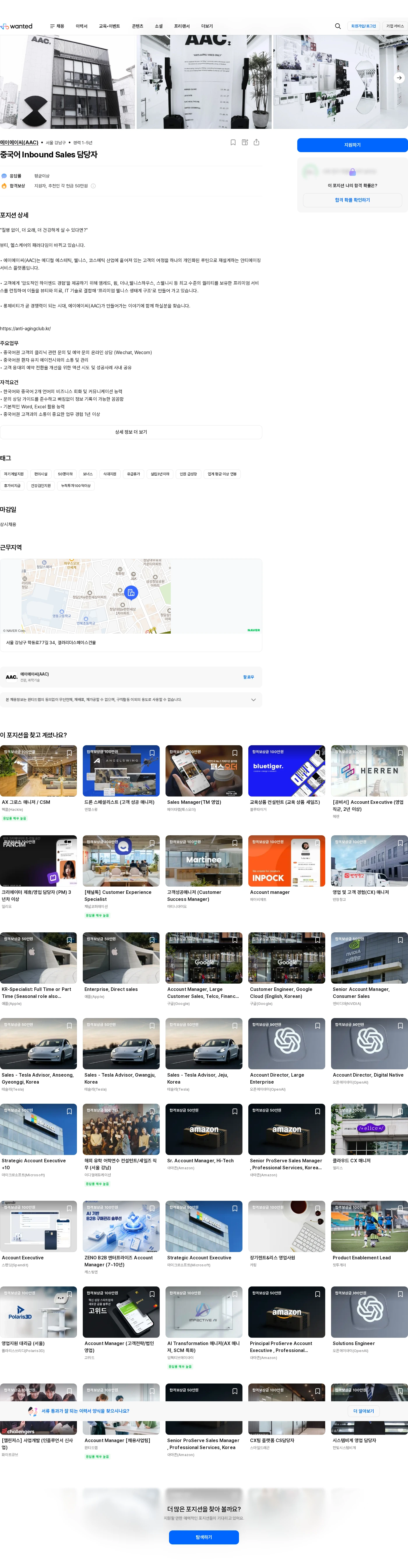Click the share icon beside the job title
The height and width of the screenshot is (1568, 408).
click(256, 143)
